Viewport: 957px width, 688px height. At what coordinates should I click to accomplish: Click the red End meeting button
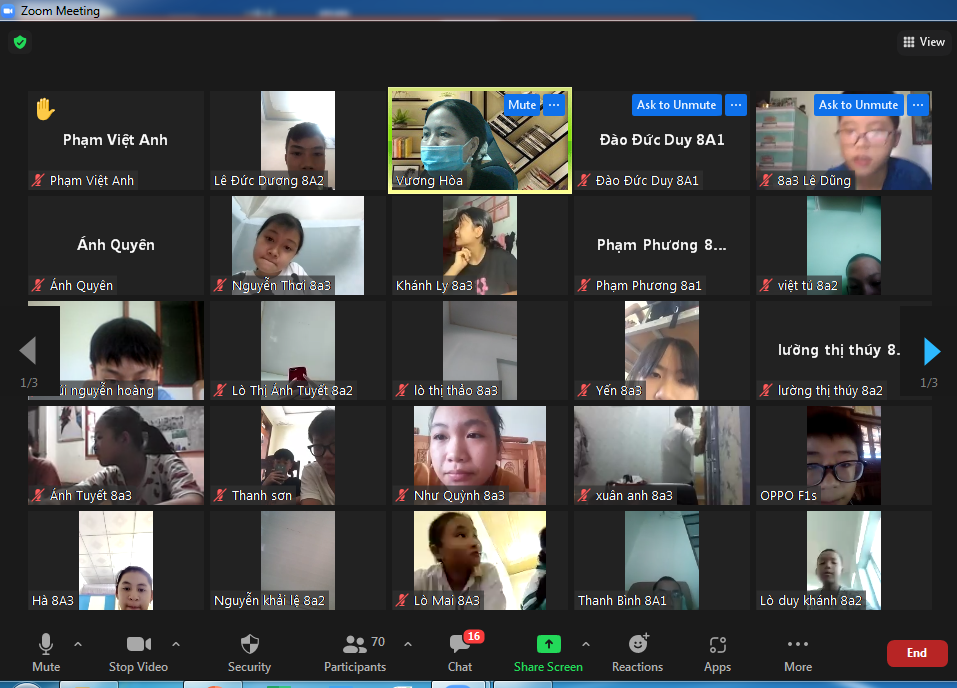[917, 653]
